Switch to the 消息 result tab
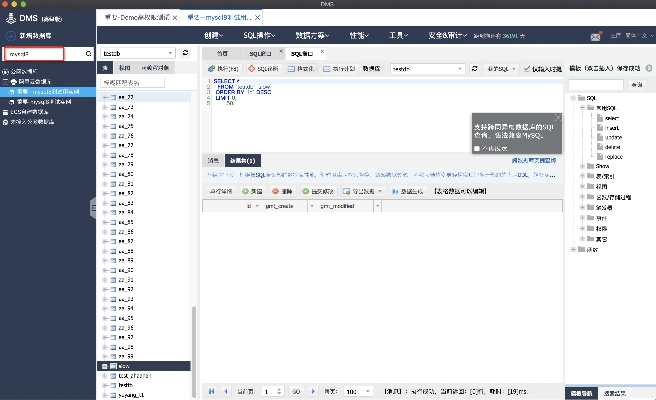This screenshot has width=656, height=400. 213,160
